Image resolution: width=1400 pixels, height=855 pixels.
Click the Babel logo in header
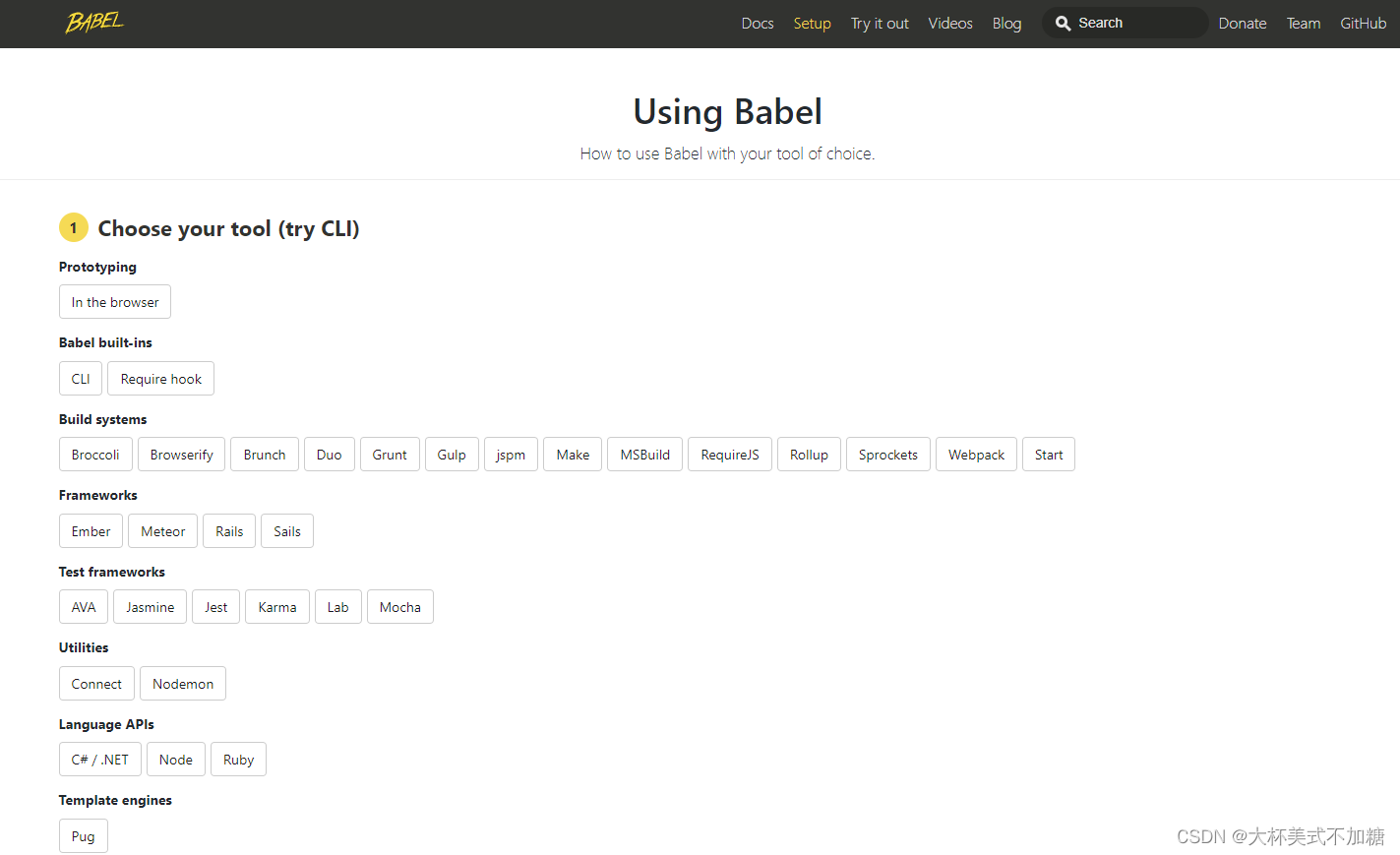coord(94,22)
